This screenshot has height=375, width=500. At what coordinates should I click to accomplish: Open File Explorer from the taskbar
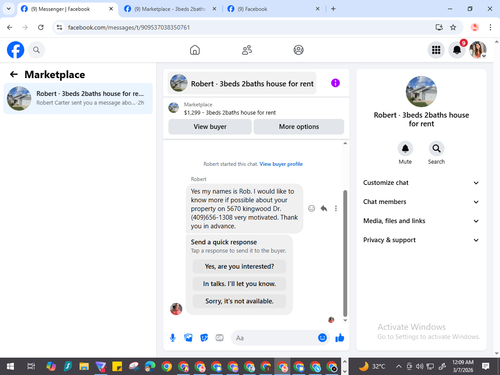pos(84,367)
